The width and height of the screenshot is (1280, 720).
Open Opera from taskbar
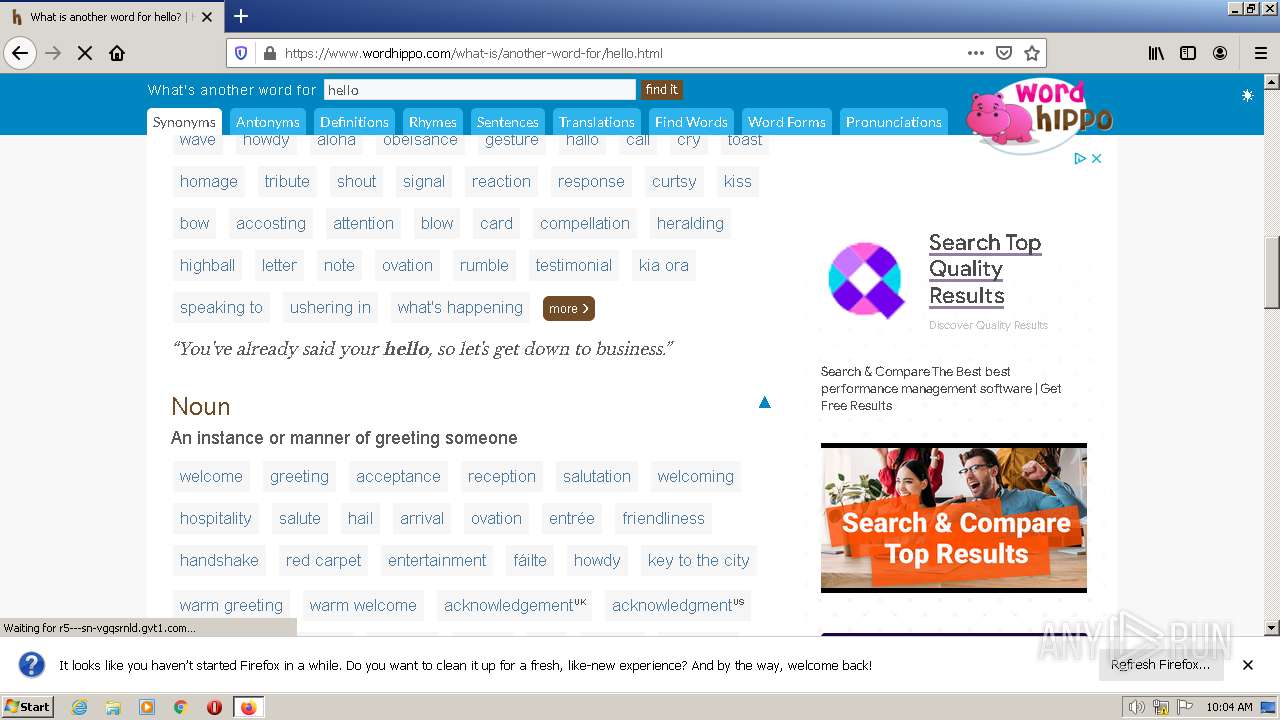pyautogui.click(x=214, y=707)
